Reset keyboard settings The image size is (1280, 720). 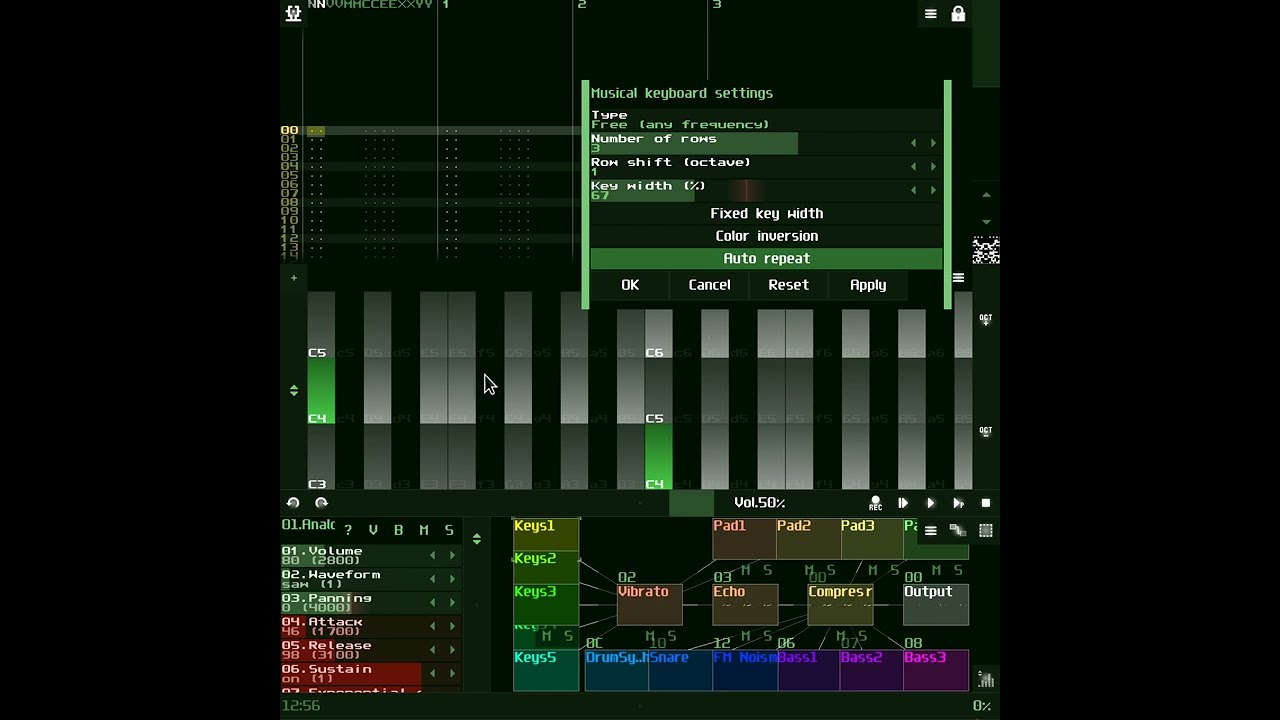[788, 285]
